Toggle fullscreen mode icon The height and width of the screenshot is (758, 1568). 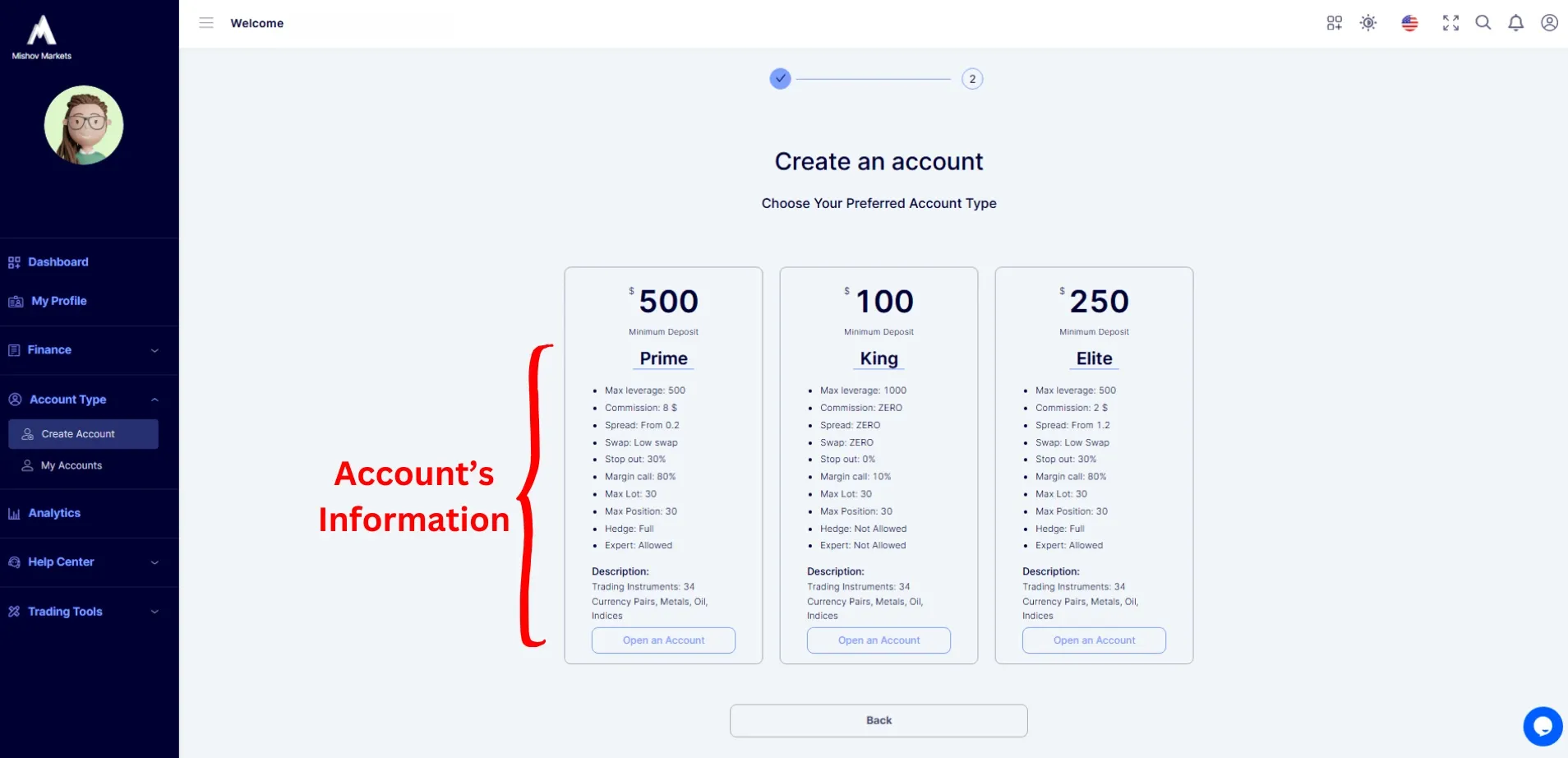[x=1450, y=23]
